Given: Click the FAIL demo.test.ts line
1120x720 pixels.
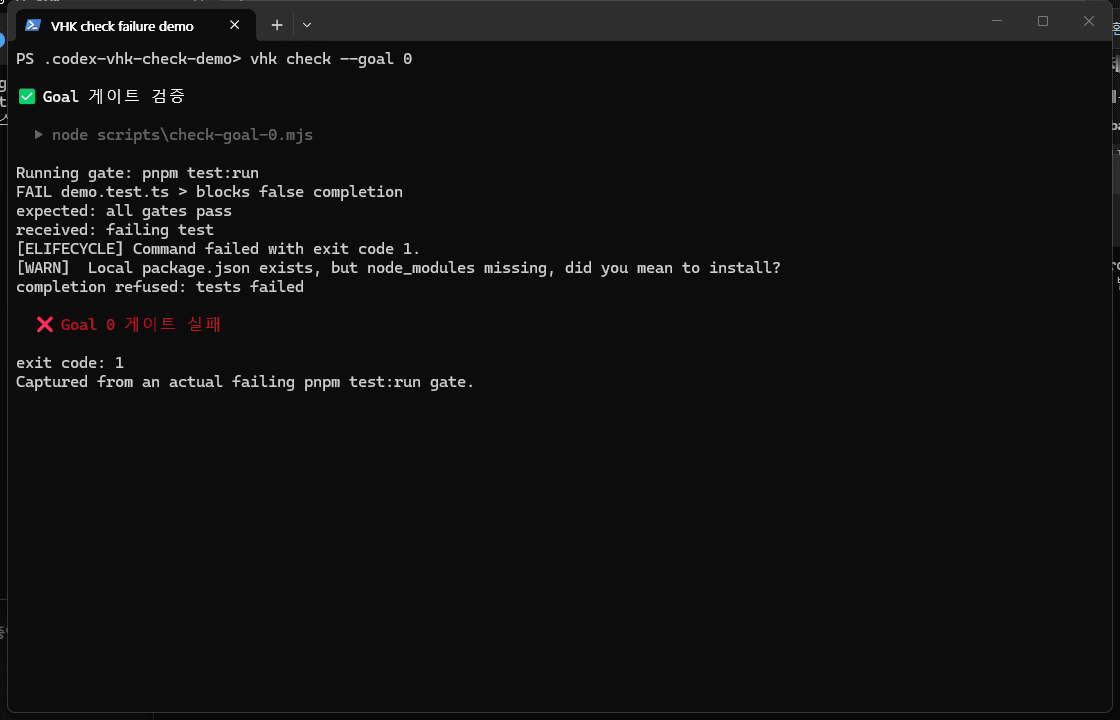Looking at the screenshot, I should pyautogui.click(x=209, y=192).
